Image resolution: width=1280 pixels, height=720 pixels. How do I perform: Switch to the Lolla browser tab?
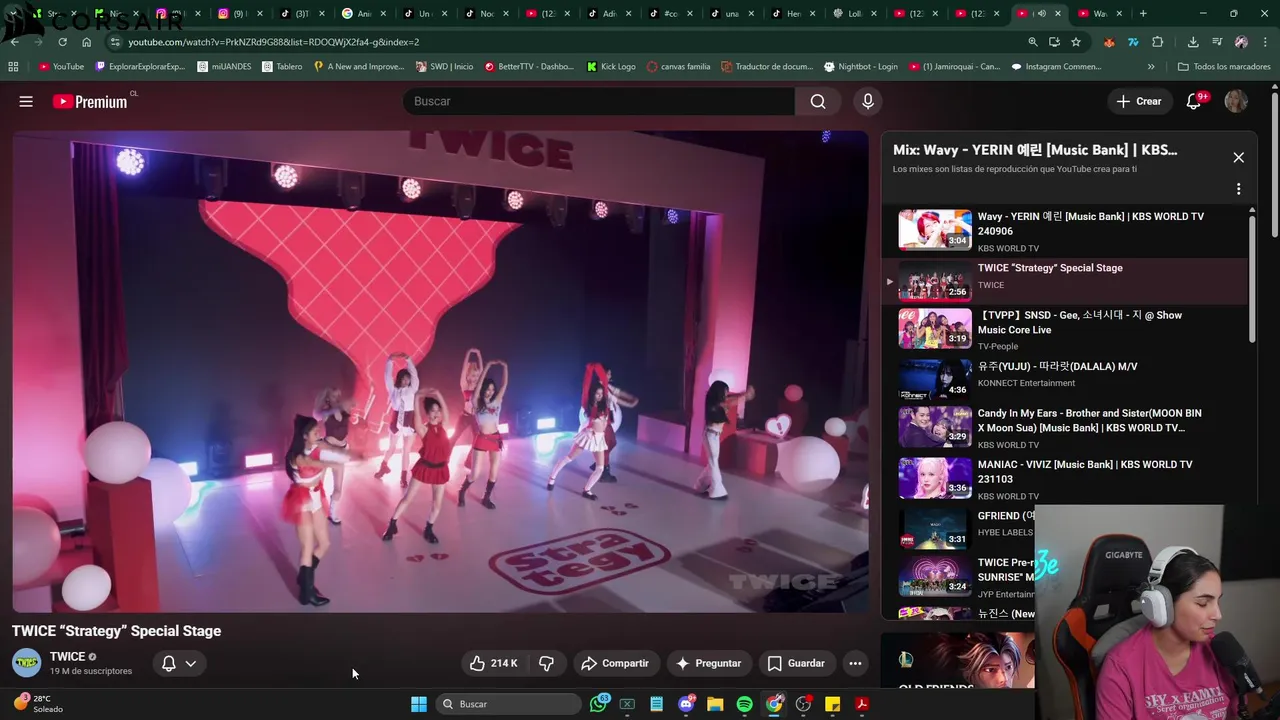pos(854,14)
